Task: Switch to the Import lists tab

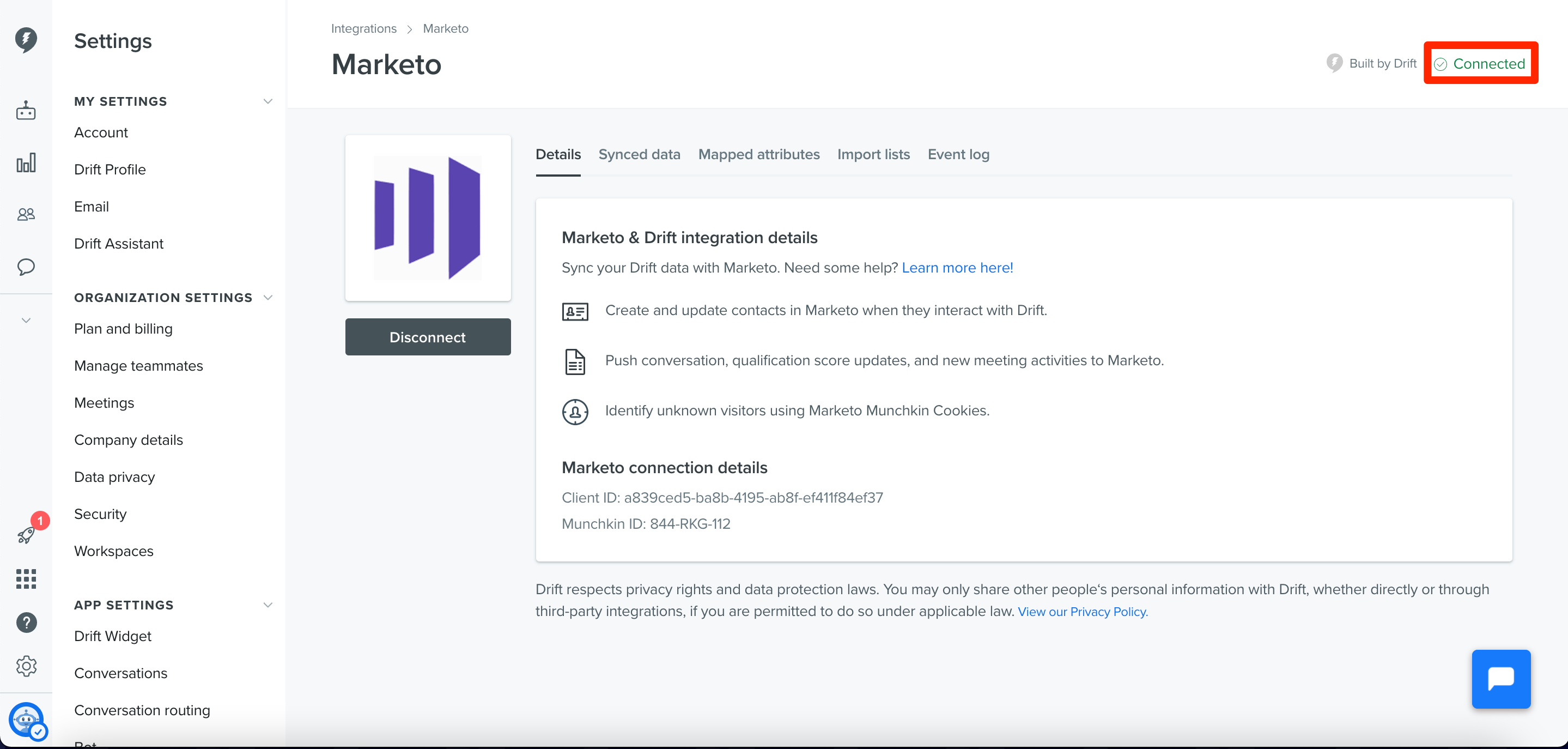Action: [x=873, y=154]
